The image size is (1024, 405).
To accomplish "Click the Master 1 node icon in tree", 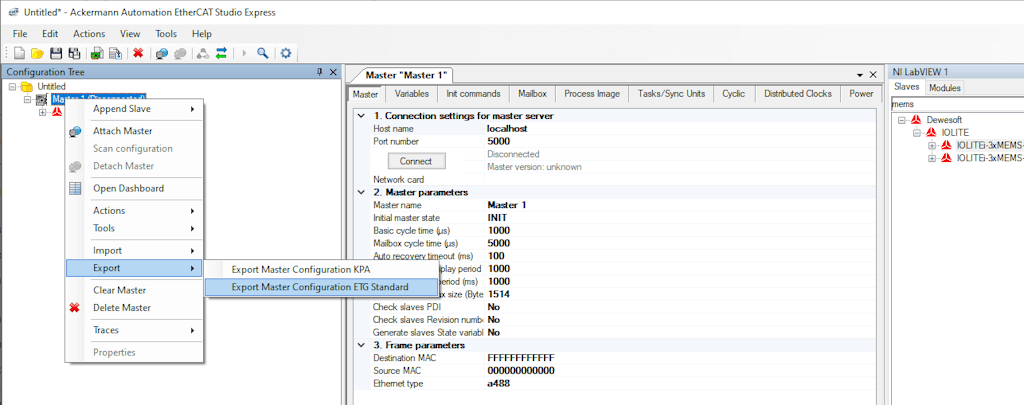I will [x=41, y=99].
